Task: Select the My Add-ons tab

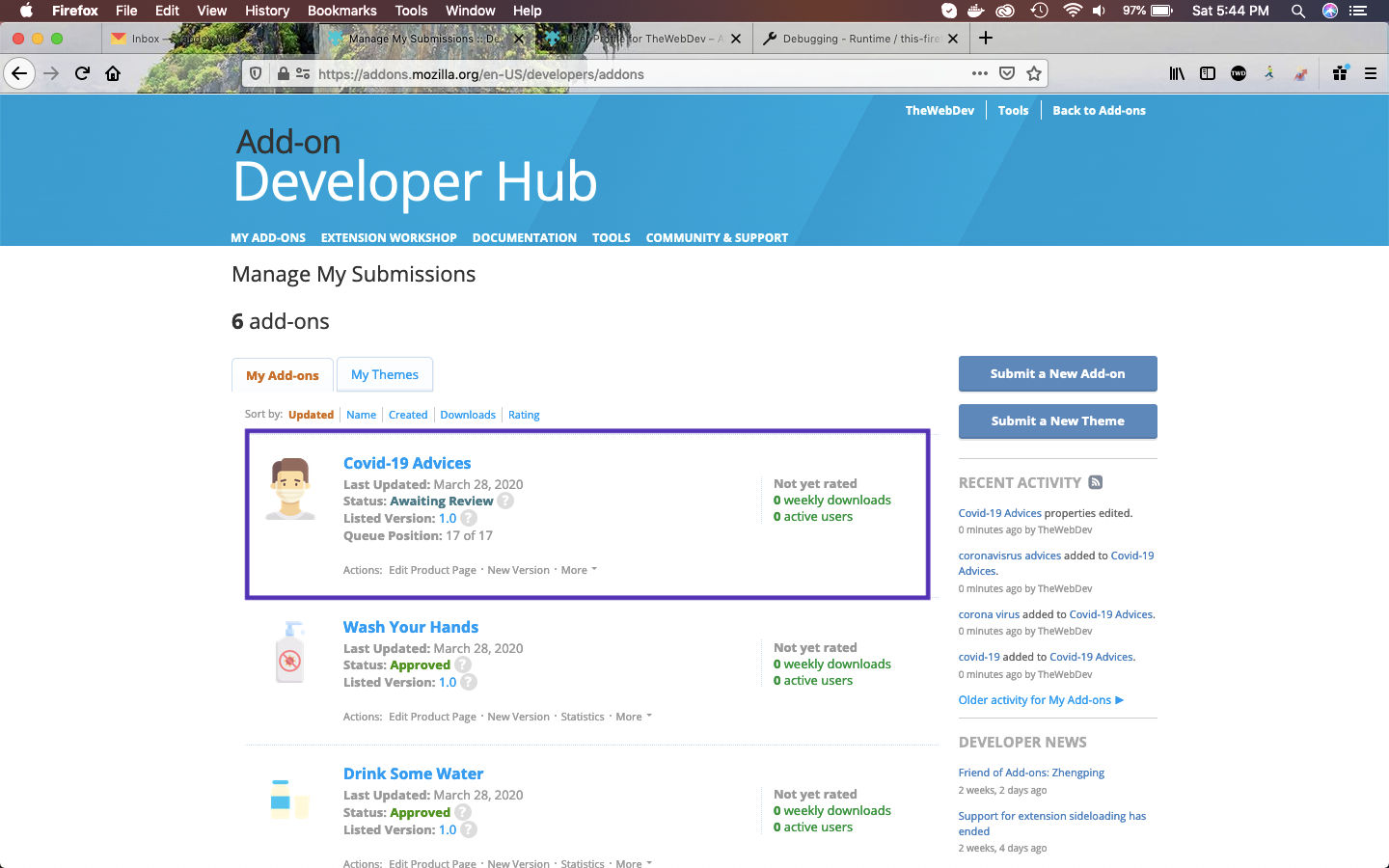Action: (x=283, y=375)
